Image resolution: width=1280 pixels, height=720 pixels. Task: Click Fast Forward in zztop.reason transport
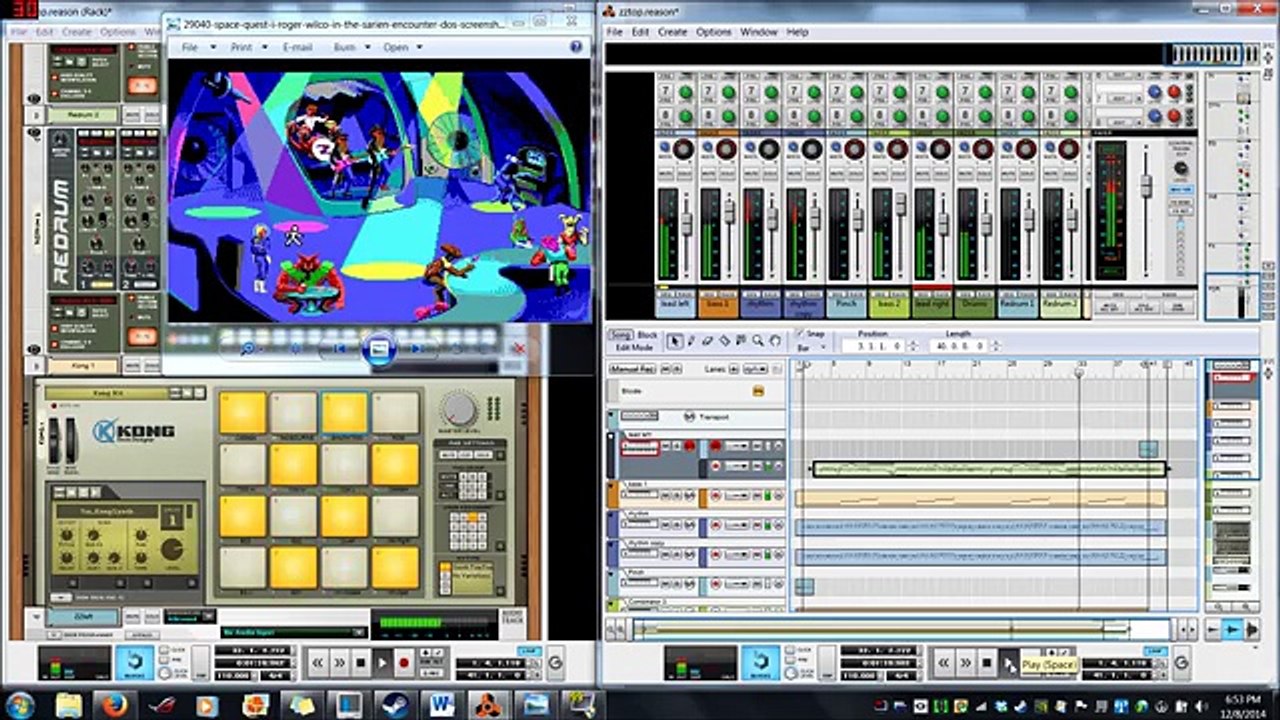tap(965, 662)
